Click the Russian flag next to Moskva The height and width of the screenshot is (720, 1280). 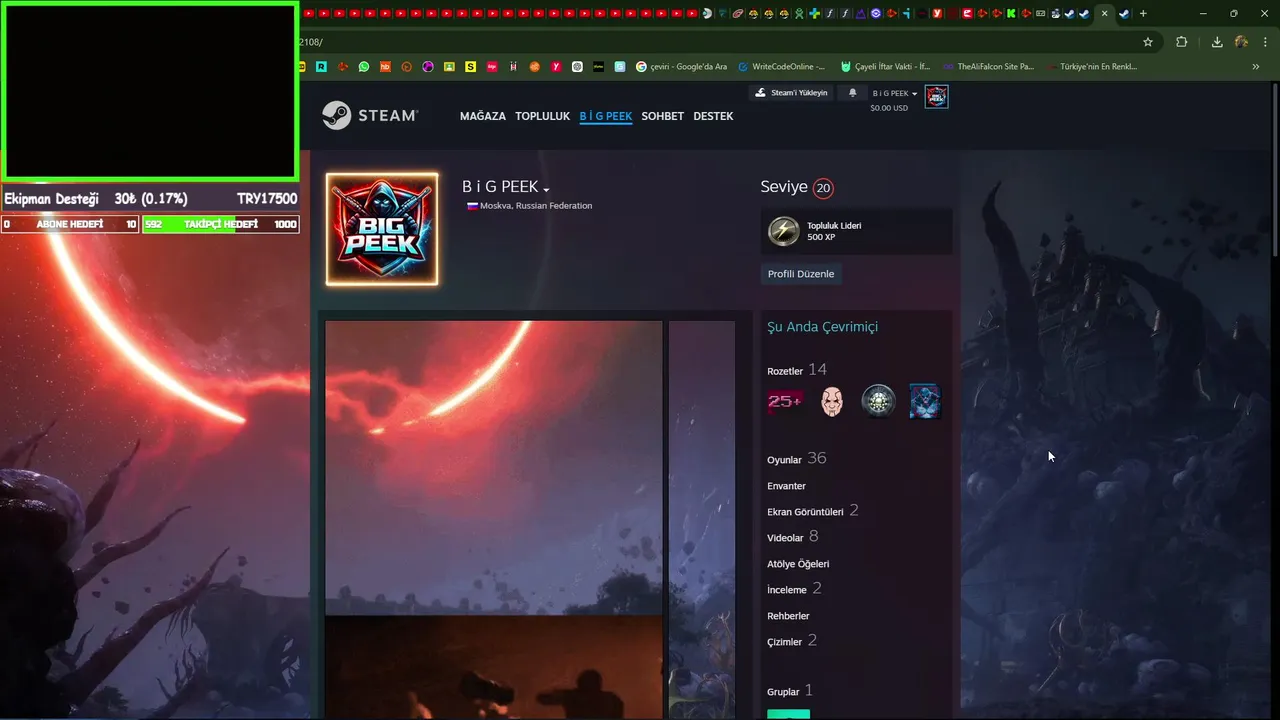click(x=472, y=206)
